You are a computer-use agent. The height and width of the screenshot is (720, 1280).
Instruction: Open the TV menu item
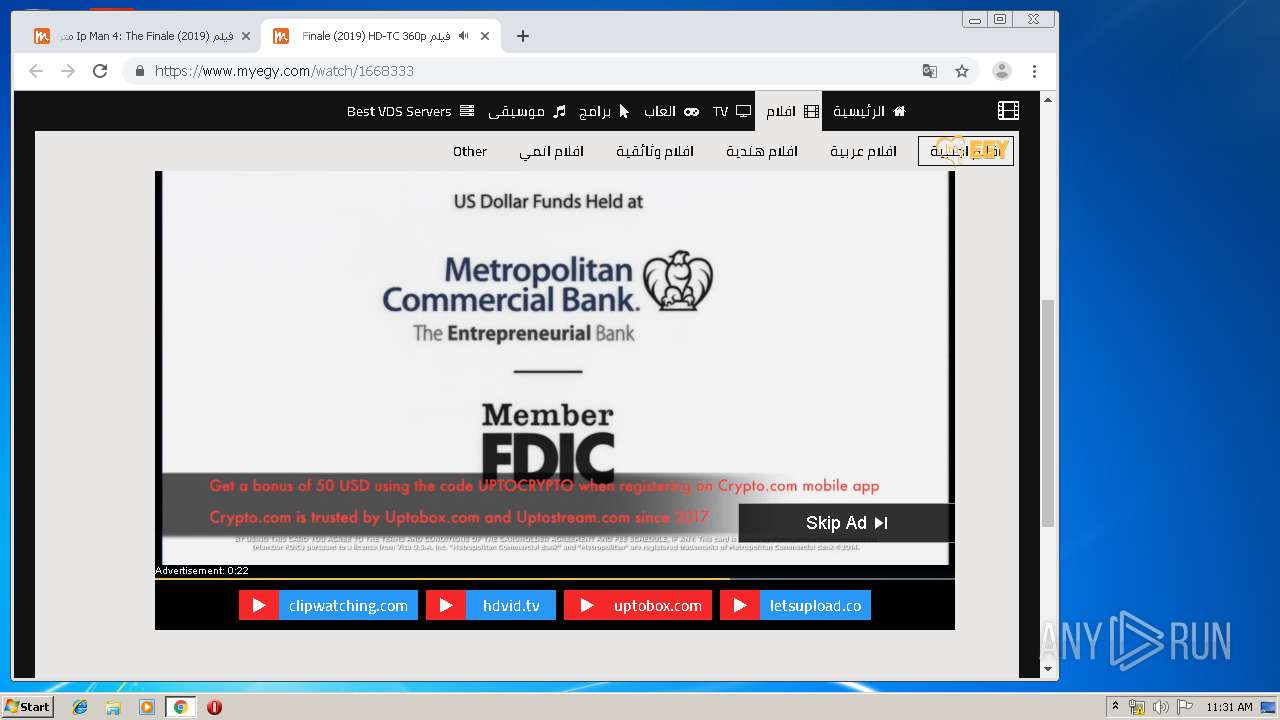732,111
